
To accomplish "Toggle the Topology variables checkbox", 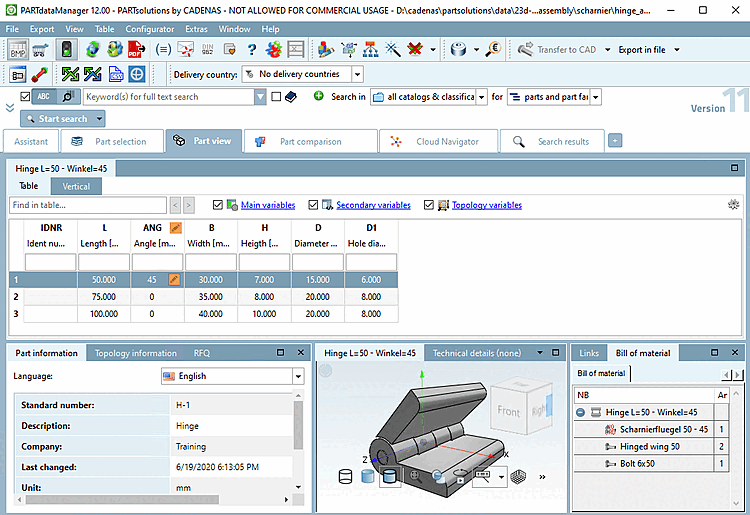I will (430, 205).
